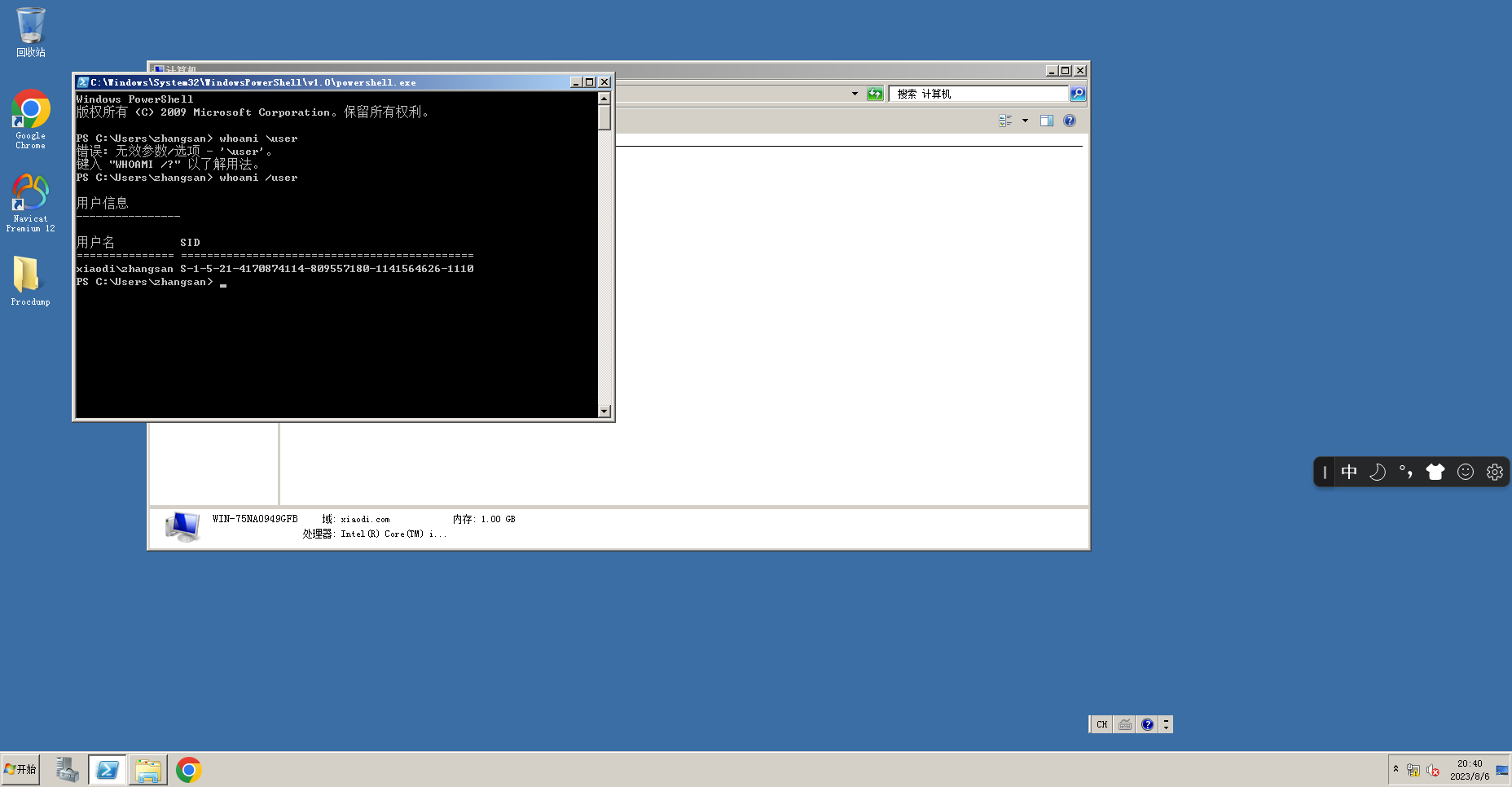Open Sogou IME settings gear icon
The width and height of the screenshot is (1512, 787).
click(1494, 472)
